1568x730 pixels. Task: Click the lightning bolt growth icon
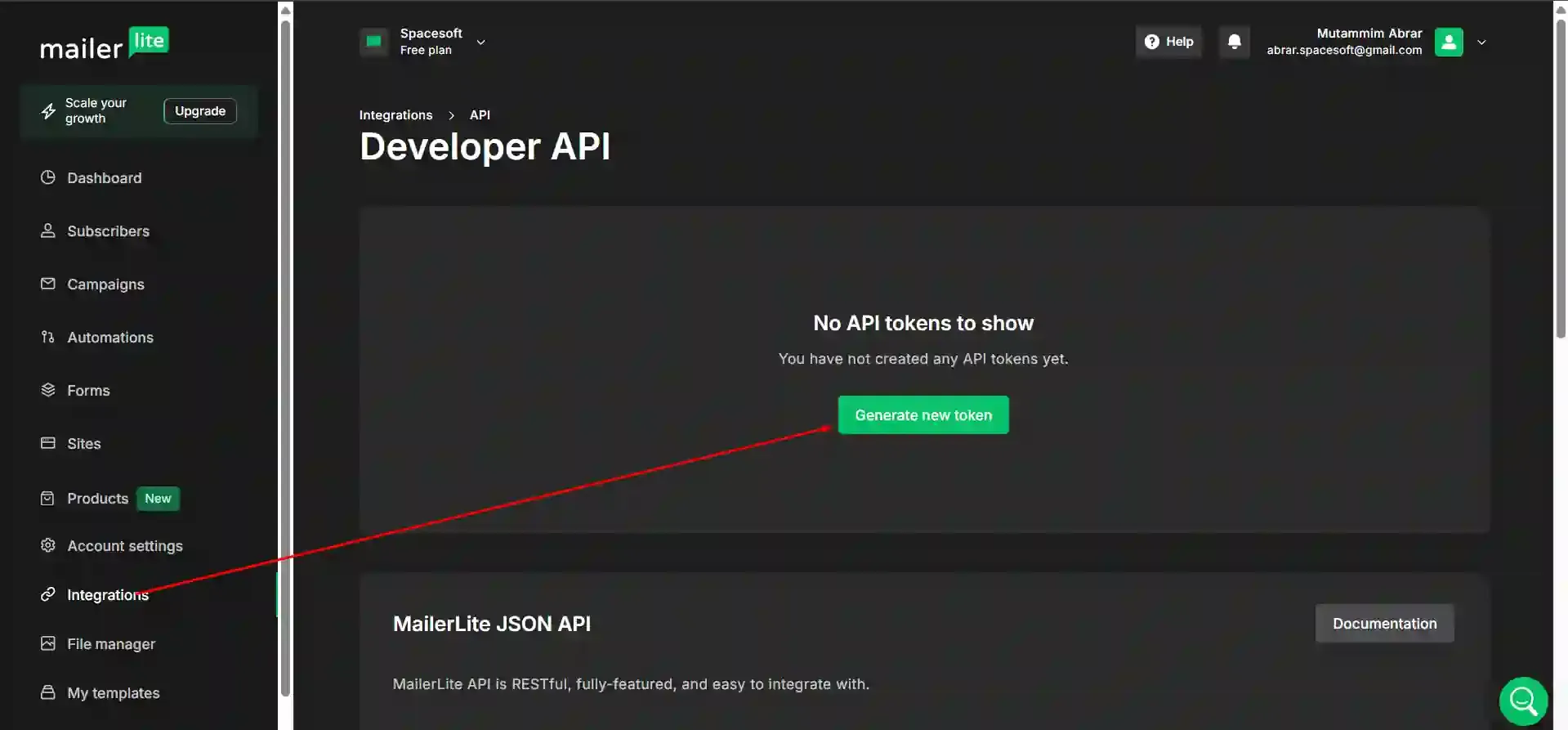point(48,111)
